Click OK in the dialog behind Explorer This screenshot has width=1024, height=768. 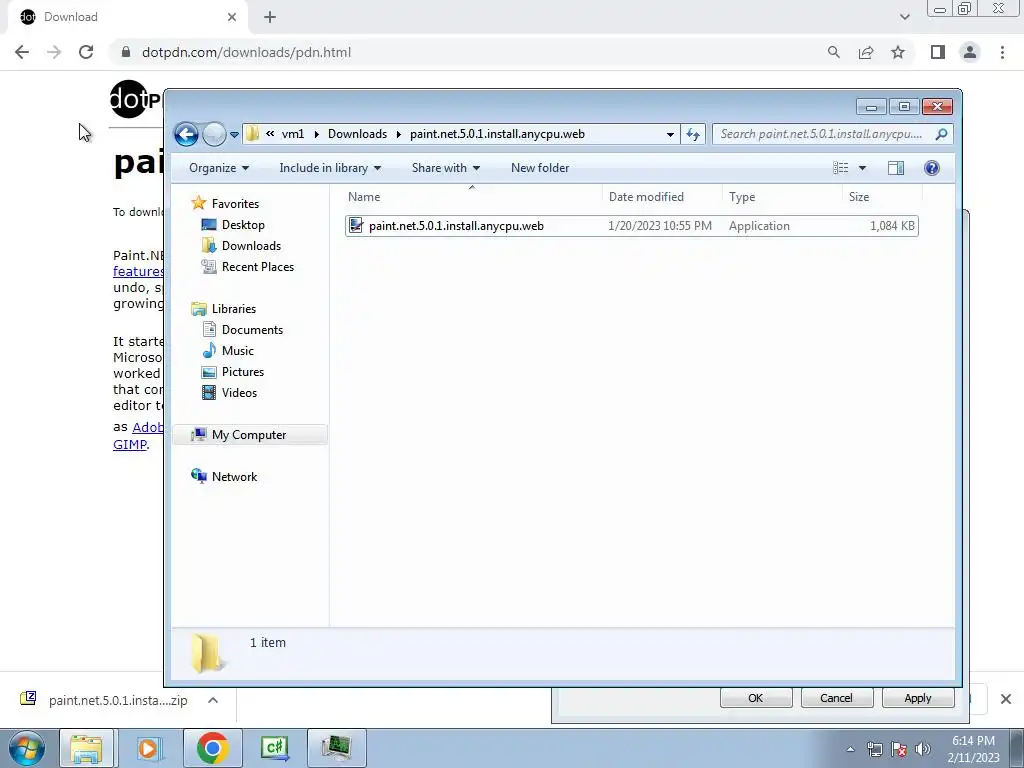pyautogui.click(x=756, y=698)
